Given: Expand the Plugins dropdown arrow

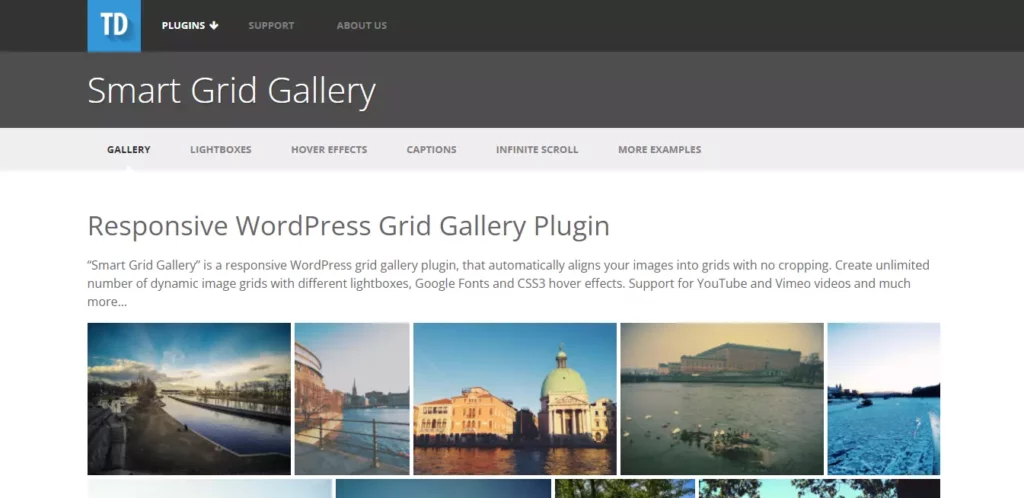Looking at the screenshot, I should pyautogui.click(x=214, y=26).
